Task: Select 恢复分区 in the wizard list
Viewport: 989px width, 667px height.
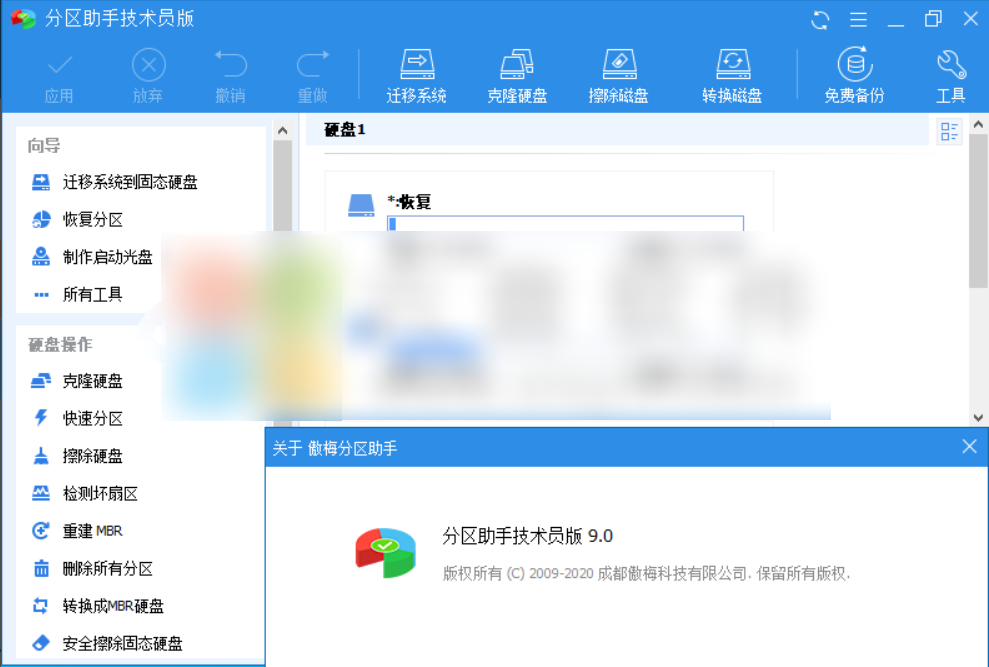Action: (93, 220)
